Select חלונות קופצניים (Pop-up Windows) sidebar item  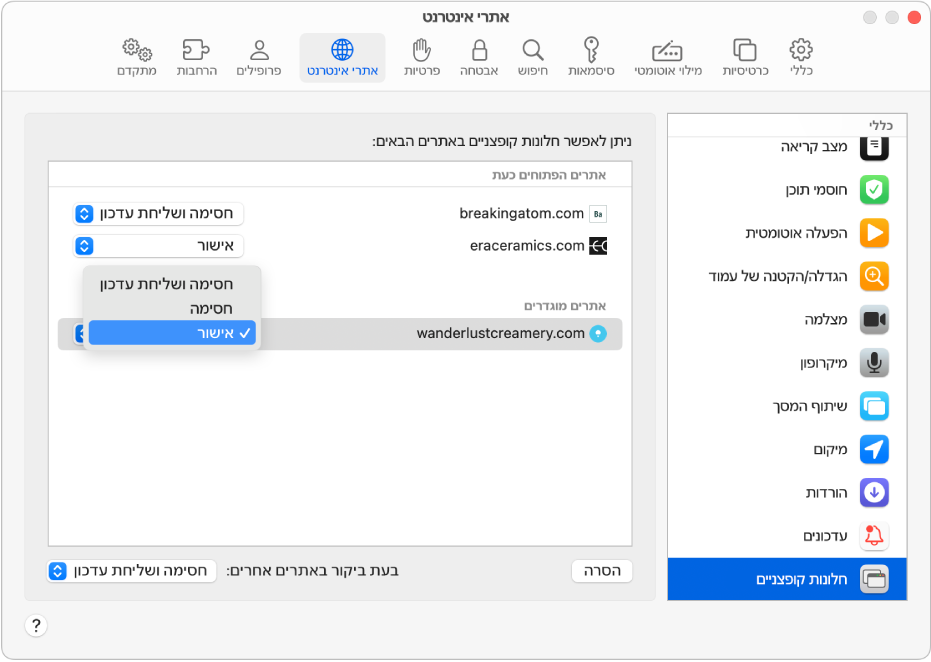tap(787, 579)
